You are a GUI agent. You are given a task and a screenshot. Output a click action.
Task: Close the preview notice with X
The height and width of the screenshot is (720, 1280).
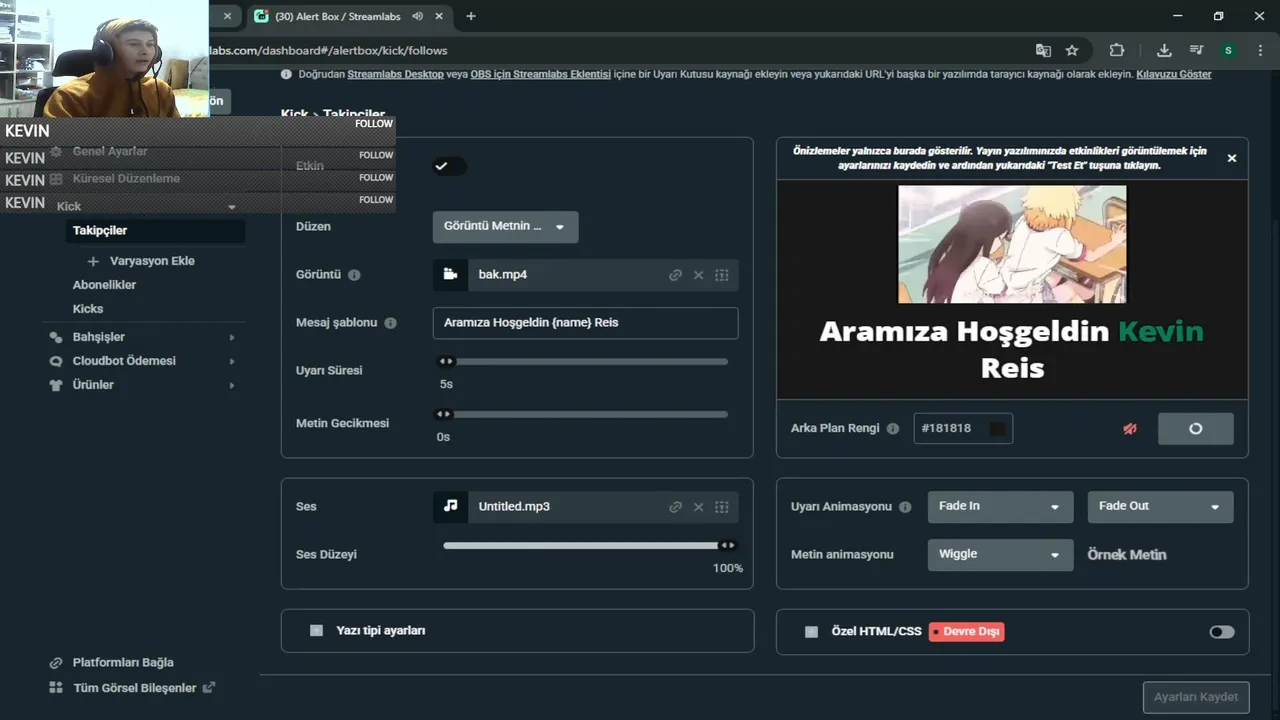1232,158
